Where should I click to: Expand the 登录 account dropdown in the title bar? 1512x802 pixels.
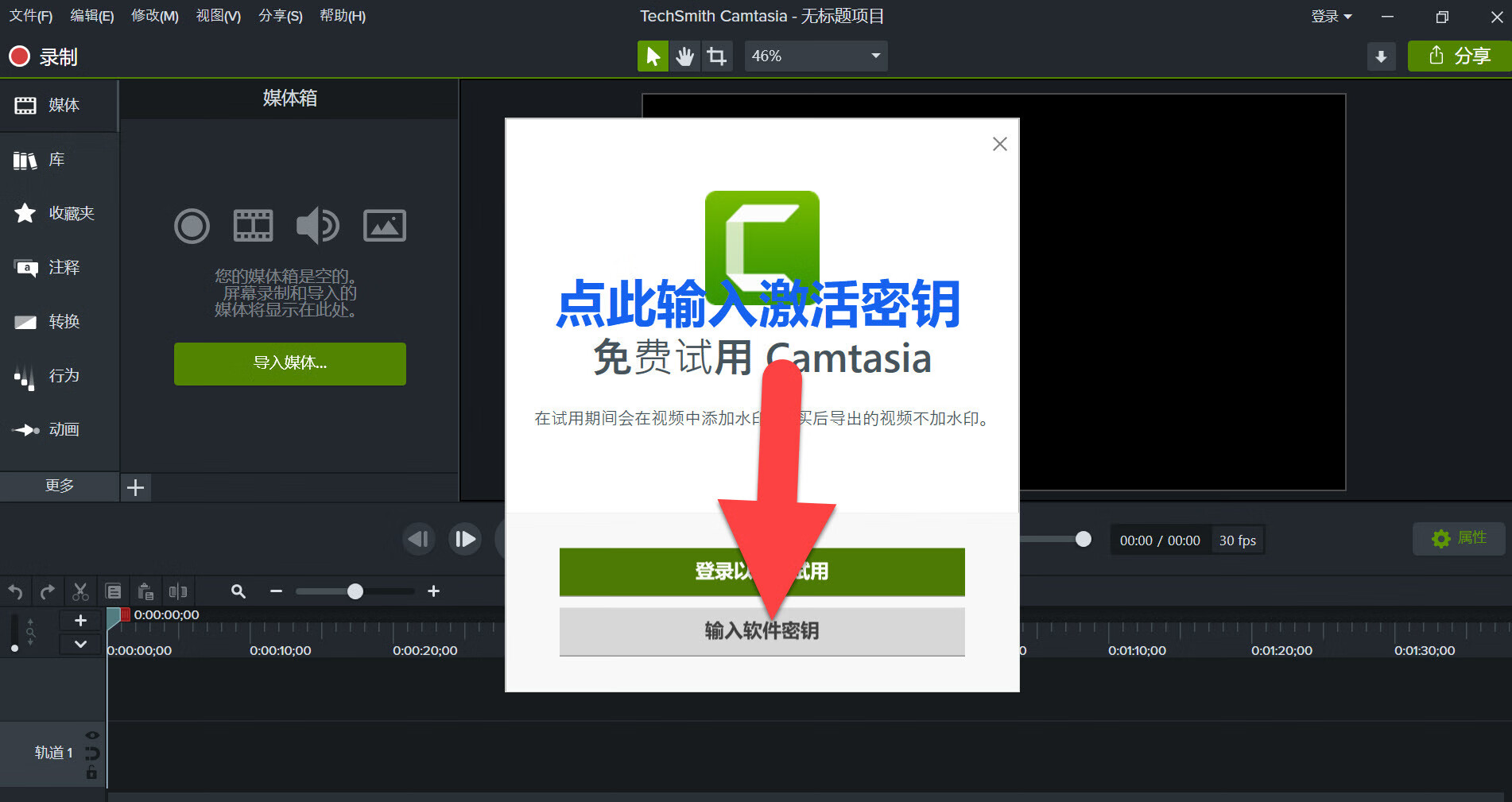pyautogui.click(x=1332, y=17)
